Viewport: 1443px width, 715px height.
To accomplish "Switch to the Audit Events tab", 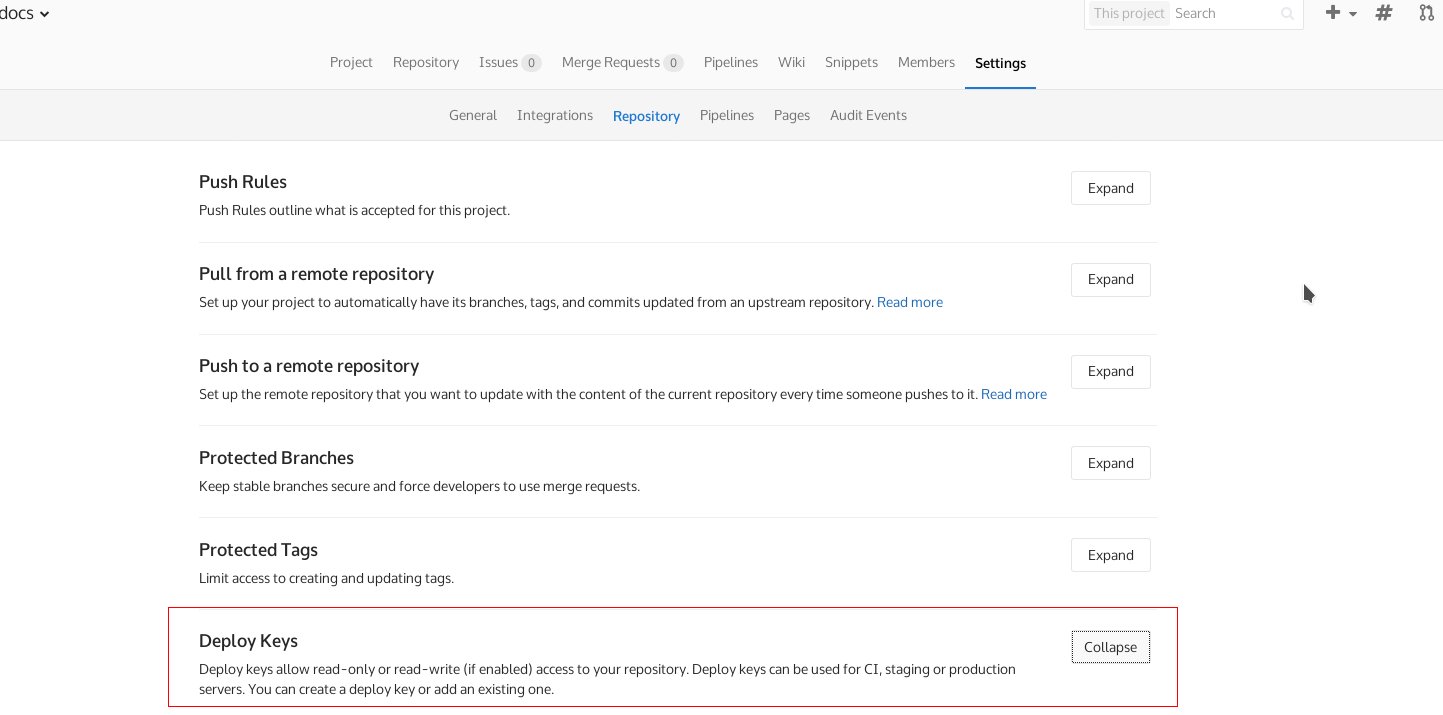I will [x=868, y=115].
